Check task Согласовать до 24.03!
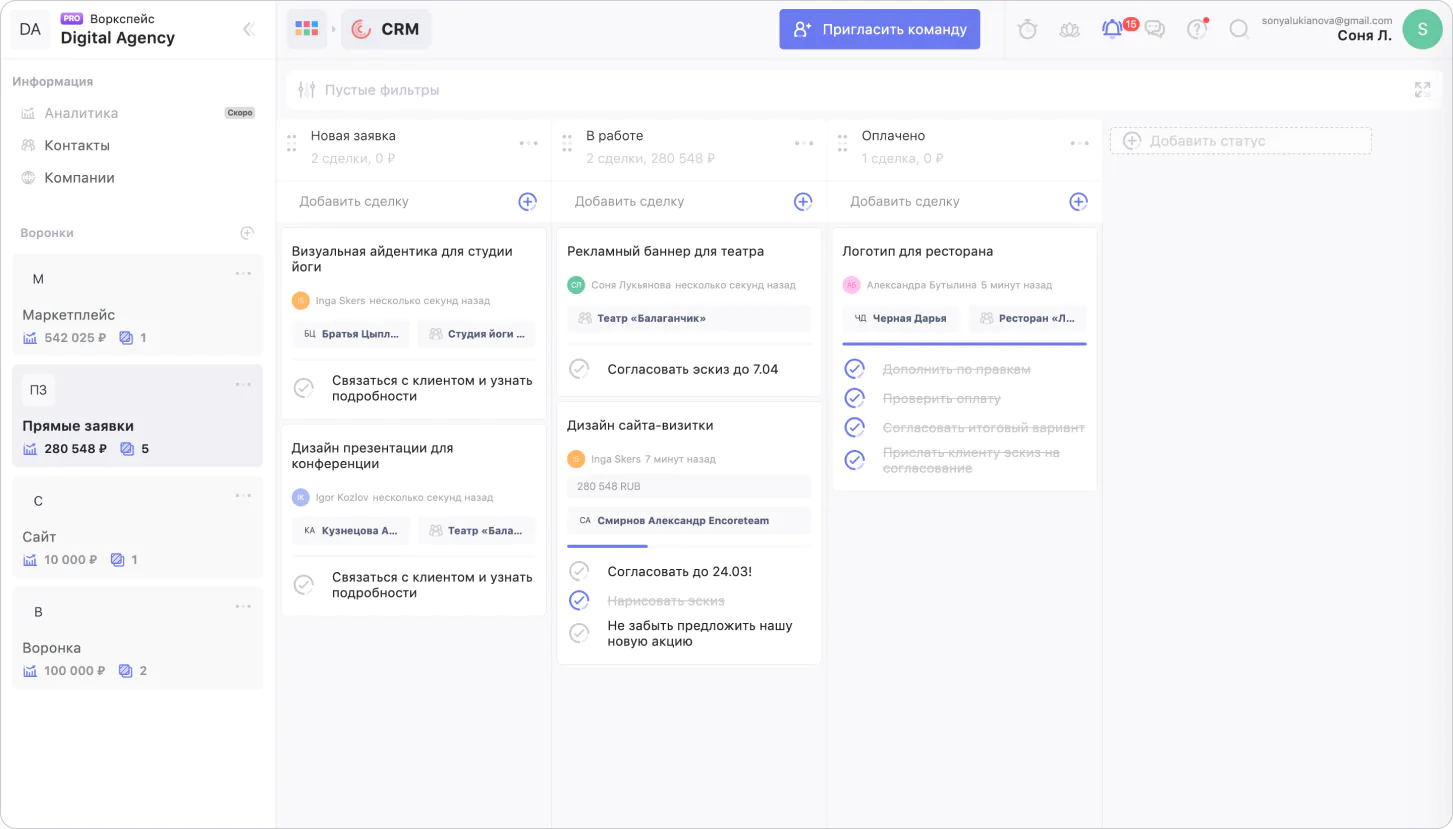The image size is (1453, 829). point(579,571)
